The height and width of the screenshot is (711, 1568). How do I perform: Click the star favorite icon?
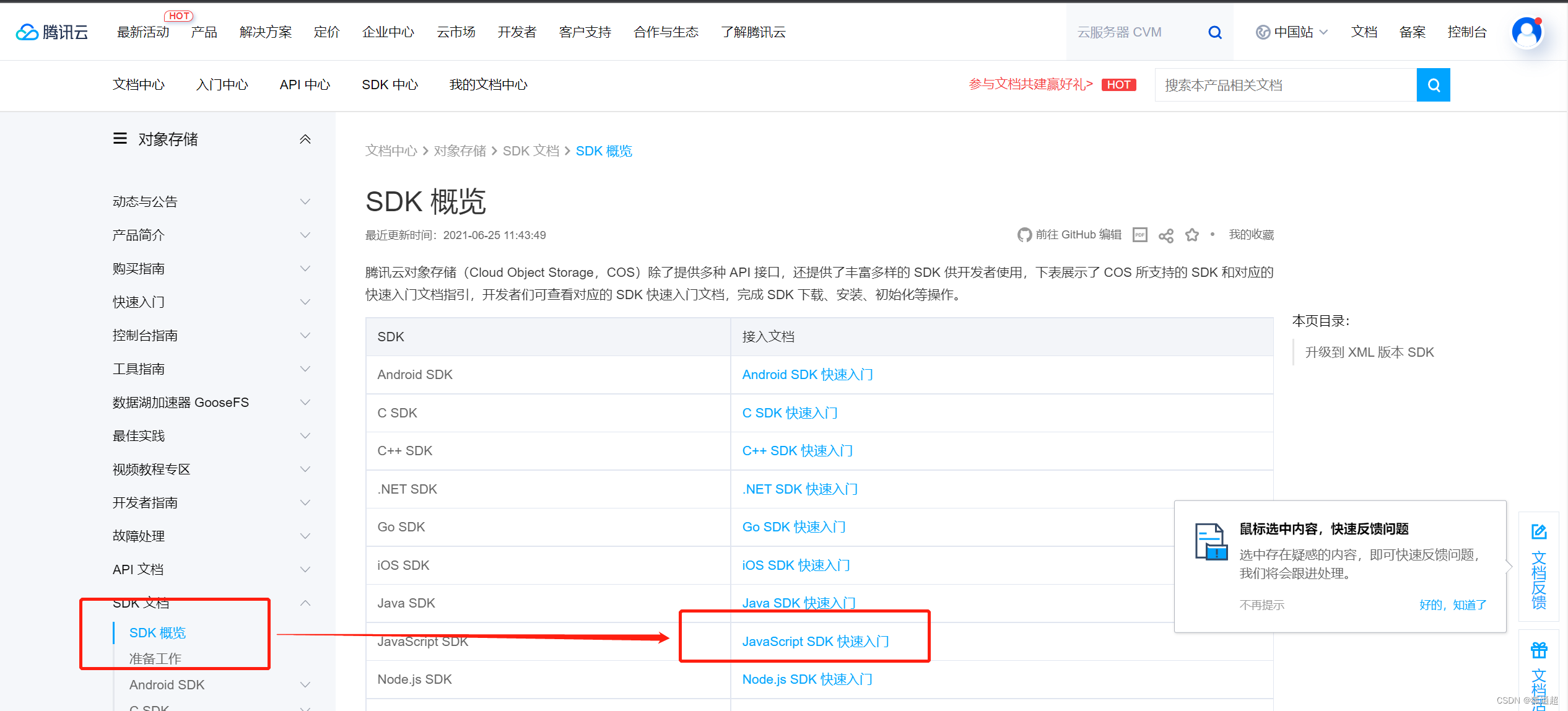click(1192, 235)
